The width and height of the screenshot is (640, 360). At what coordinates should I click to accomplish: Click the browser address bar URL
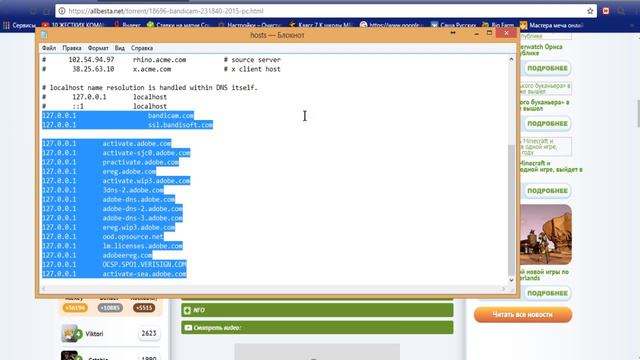click(166, 11)
